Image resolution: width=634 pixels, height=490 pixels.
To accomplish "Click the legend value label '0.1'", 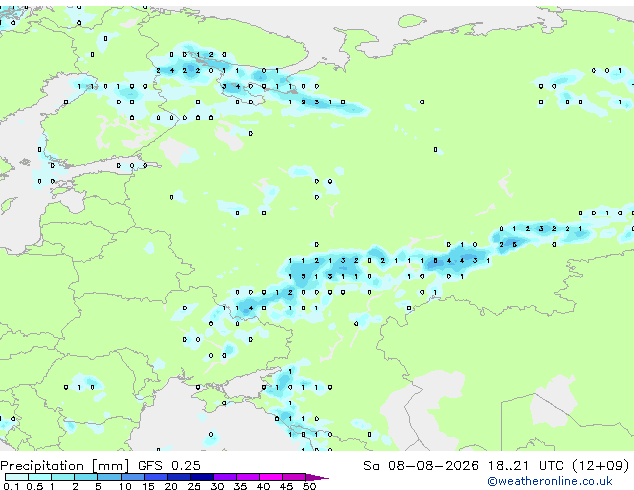I will 11,486.
